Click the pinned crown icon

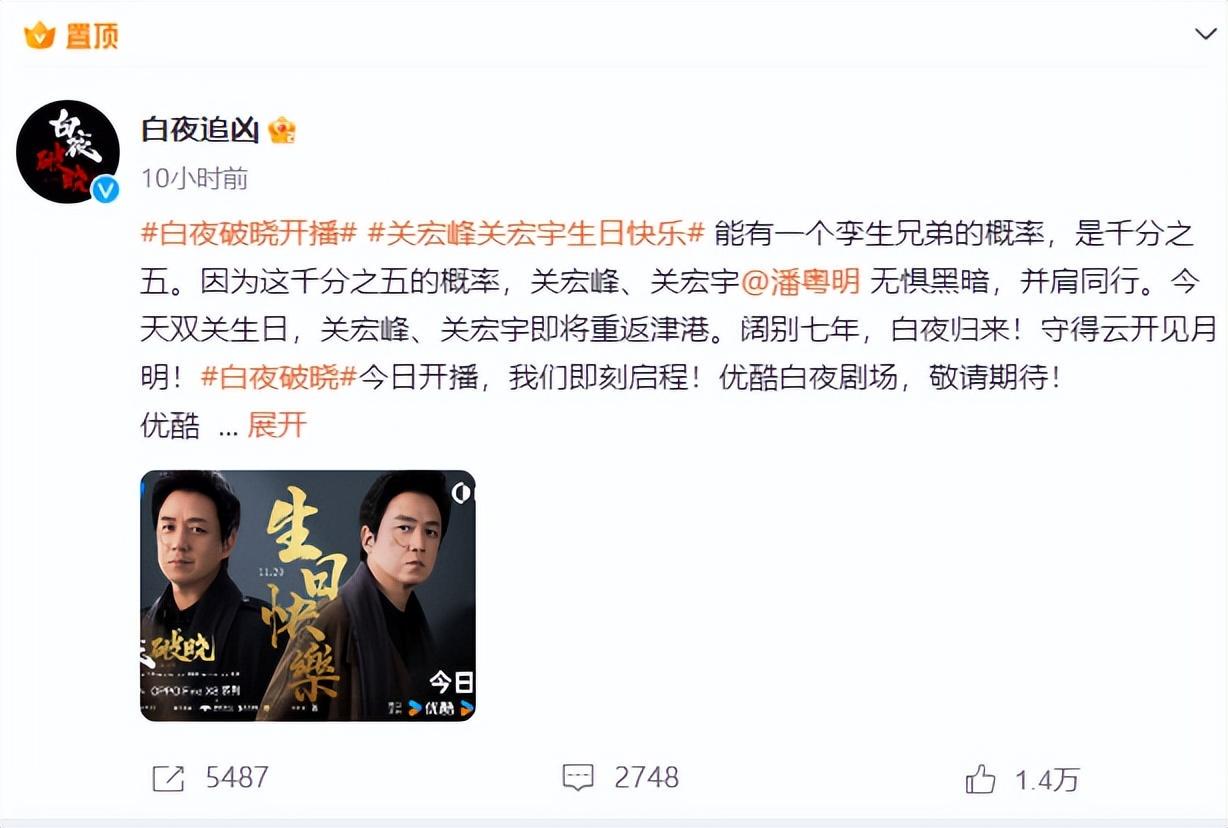click(x=39, y=35)
